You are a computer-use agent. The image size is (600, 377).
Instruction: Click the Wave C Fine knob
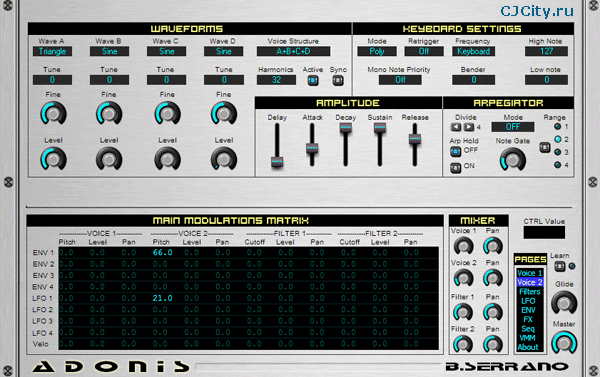click(x=167, y=114)
